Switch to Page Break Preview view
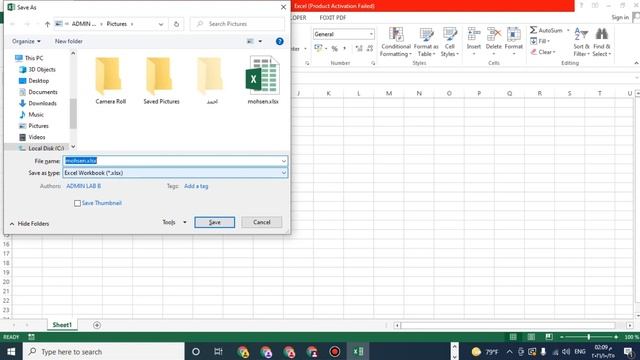The width and height of the screenshot is (640, 360). tap(549, 337)
